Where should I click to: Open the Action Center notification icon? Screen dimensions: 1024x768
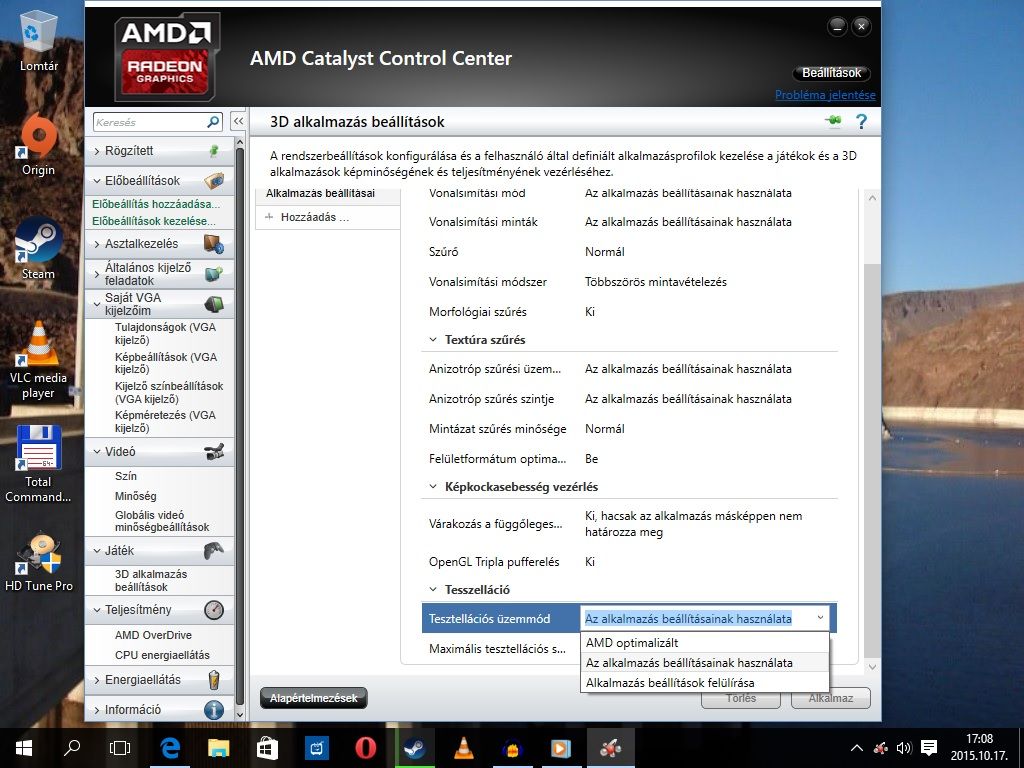tap(929, 748)
